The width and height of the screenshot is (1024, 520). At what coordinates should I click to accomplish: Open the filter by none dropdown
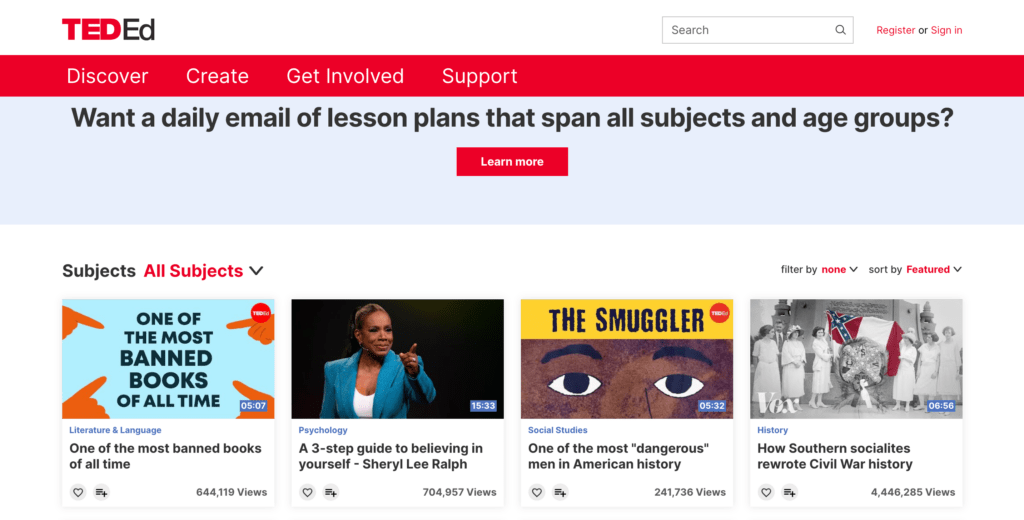(x=839, y=269)
